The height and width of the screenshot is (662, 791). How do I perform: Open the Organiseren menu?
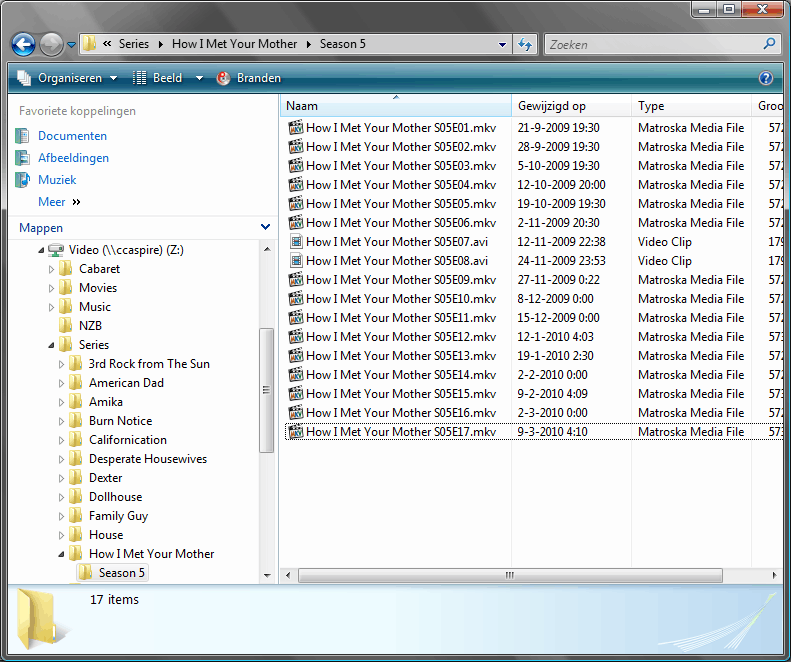click(x=67, y=78)
